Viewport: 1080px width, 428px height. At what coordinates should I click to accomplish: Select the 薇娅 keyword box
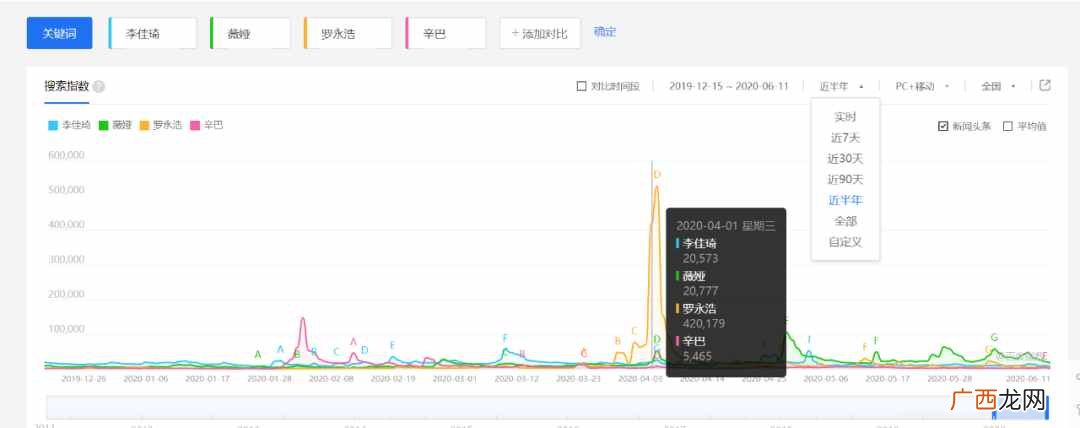(x=250, y=33)
